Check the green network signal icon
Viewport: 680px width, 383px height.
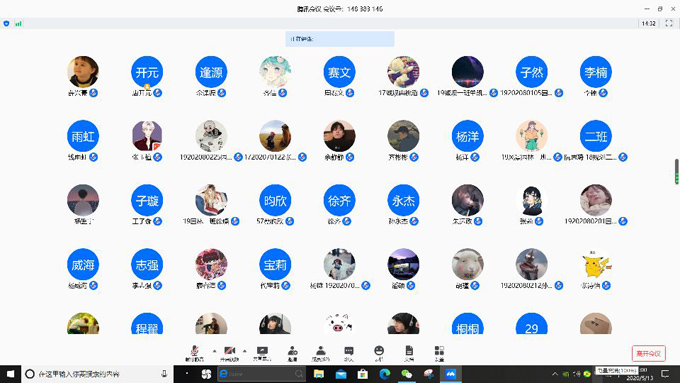pos(18,23)
